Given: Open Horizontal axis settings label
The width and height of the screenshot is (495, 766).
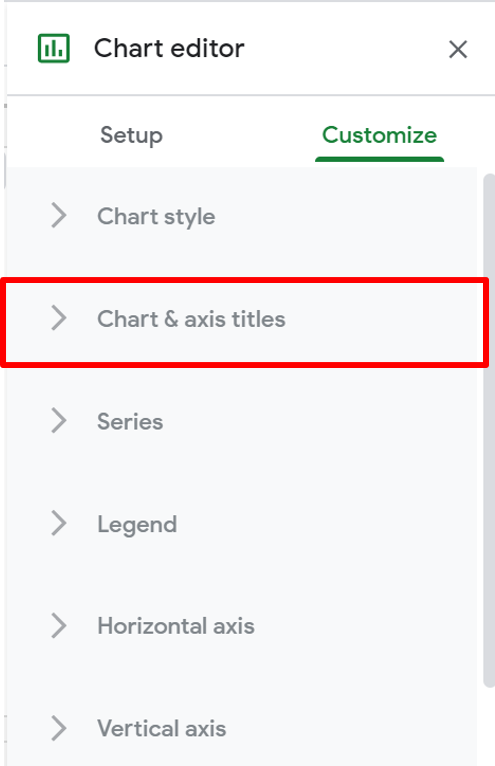Looking at the screenshot, I should click(x=176, y=626).
